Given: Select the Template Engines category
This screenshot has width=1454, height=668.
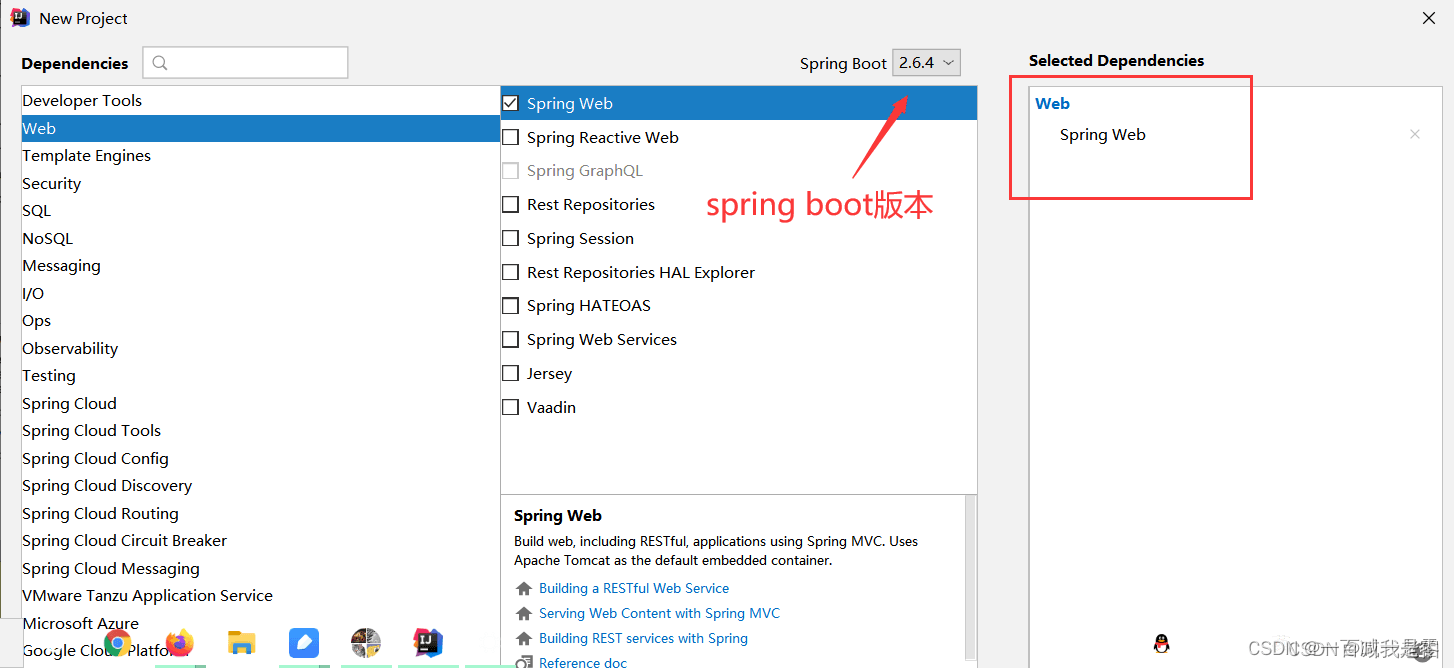Looking at the screenshot, I should [260, 155].
